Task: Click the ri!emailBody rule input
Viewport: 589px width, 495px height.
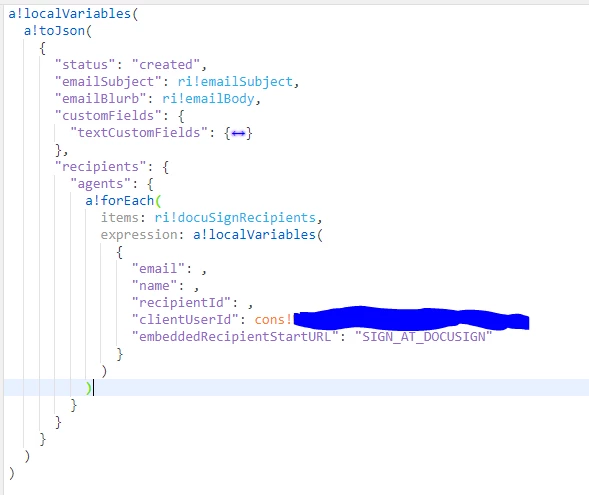Action: point(208,98)
